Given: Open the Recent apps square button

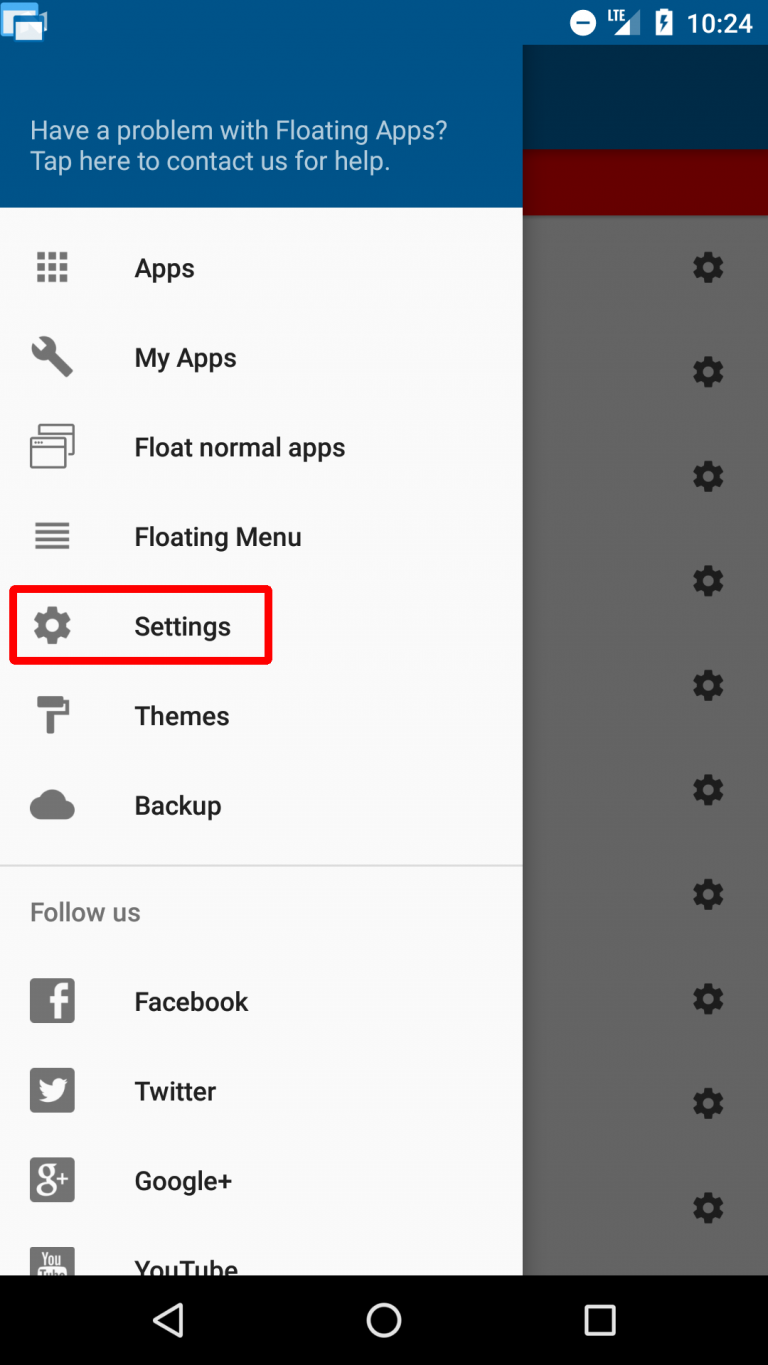Looking at the screenshot, I should (x=599, y=1319).
